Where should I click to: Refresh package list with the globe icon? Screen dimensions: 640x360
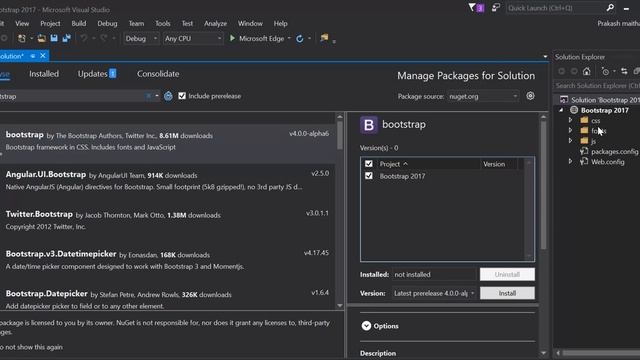point(168,96)
